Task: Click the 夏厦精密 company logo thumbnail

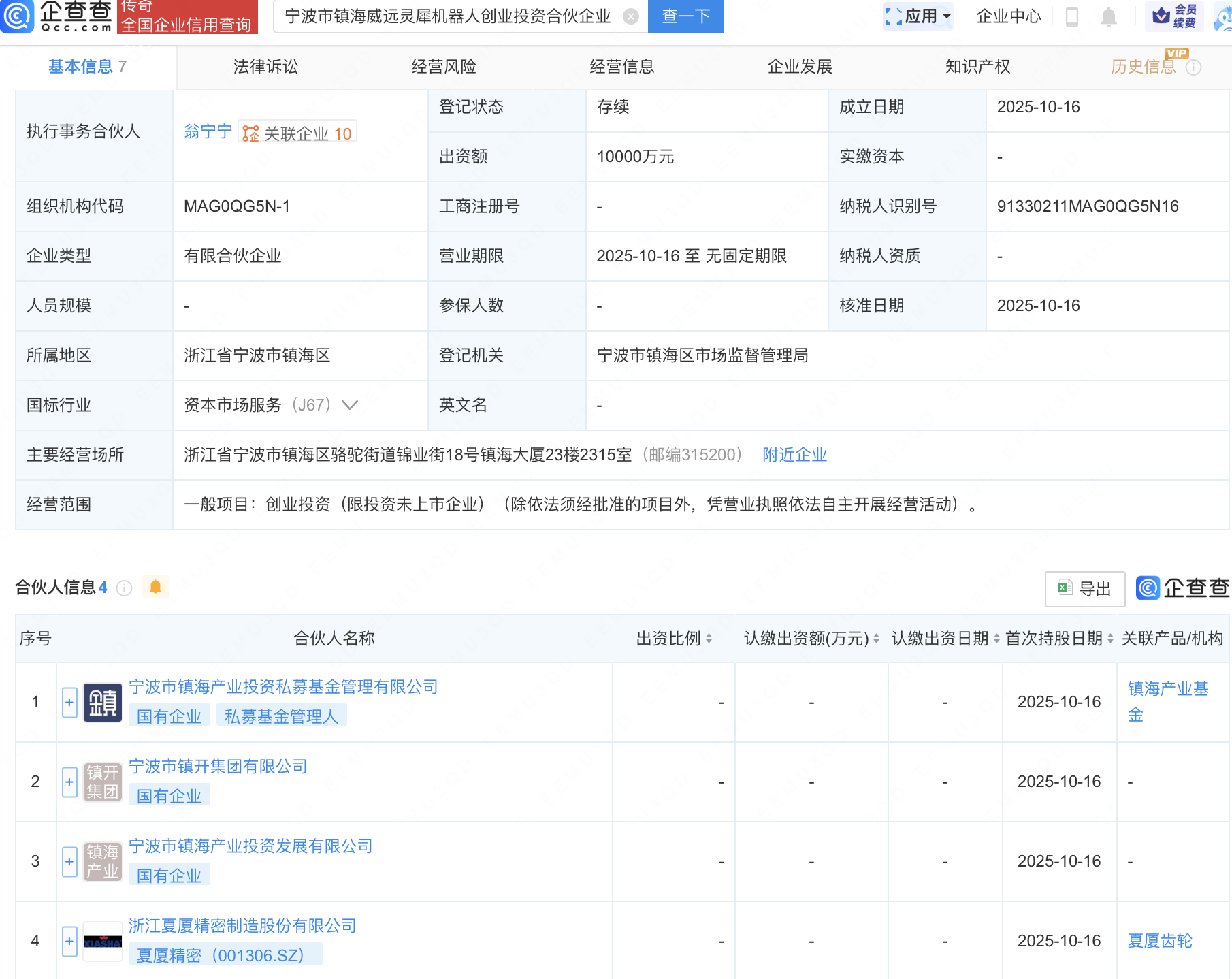Action: pos(103,941)
